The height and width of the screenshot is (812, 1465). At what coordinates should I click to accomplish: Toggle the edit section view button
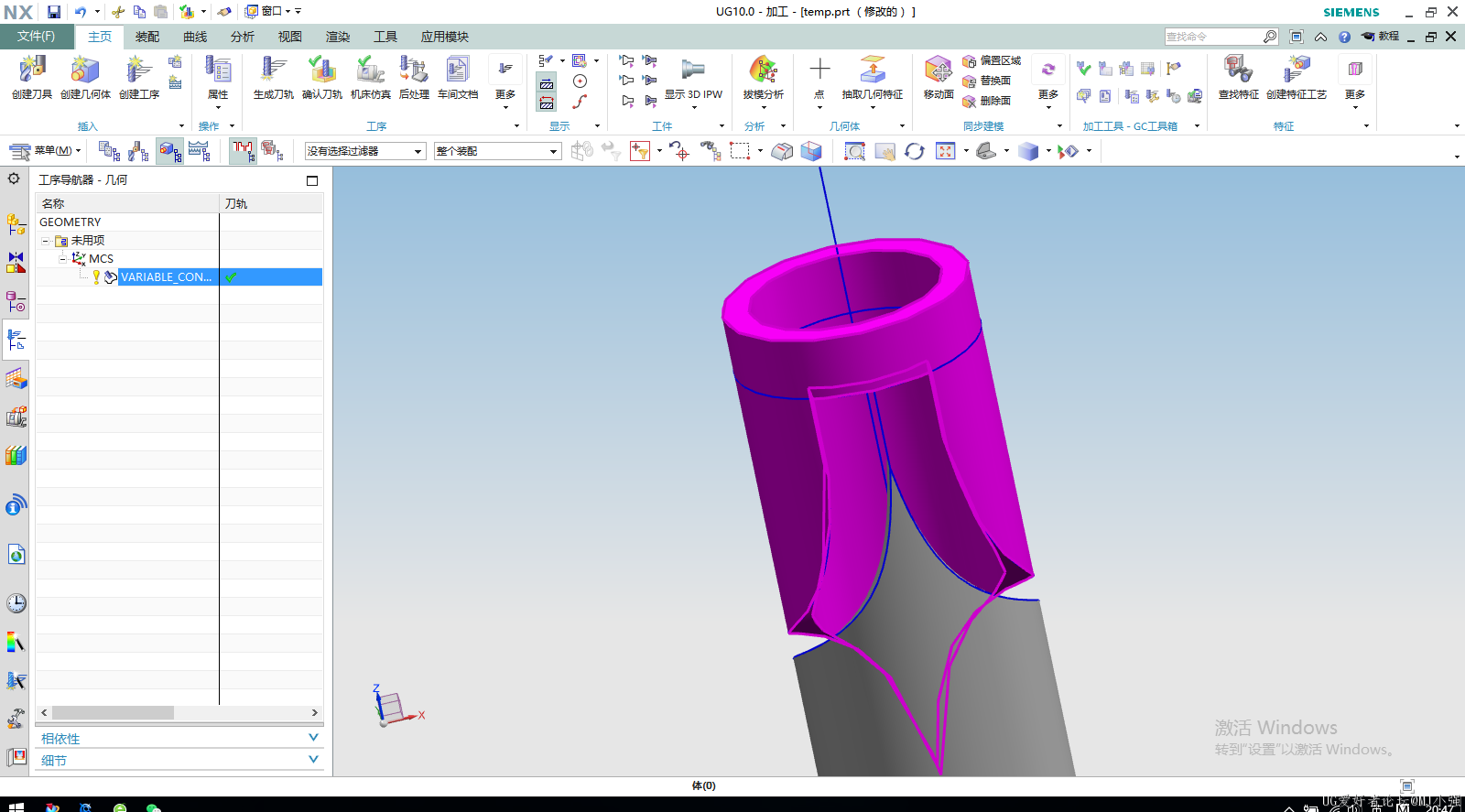point(782,151)
